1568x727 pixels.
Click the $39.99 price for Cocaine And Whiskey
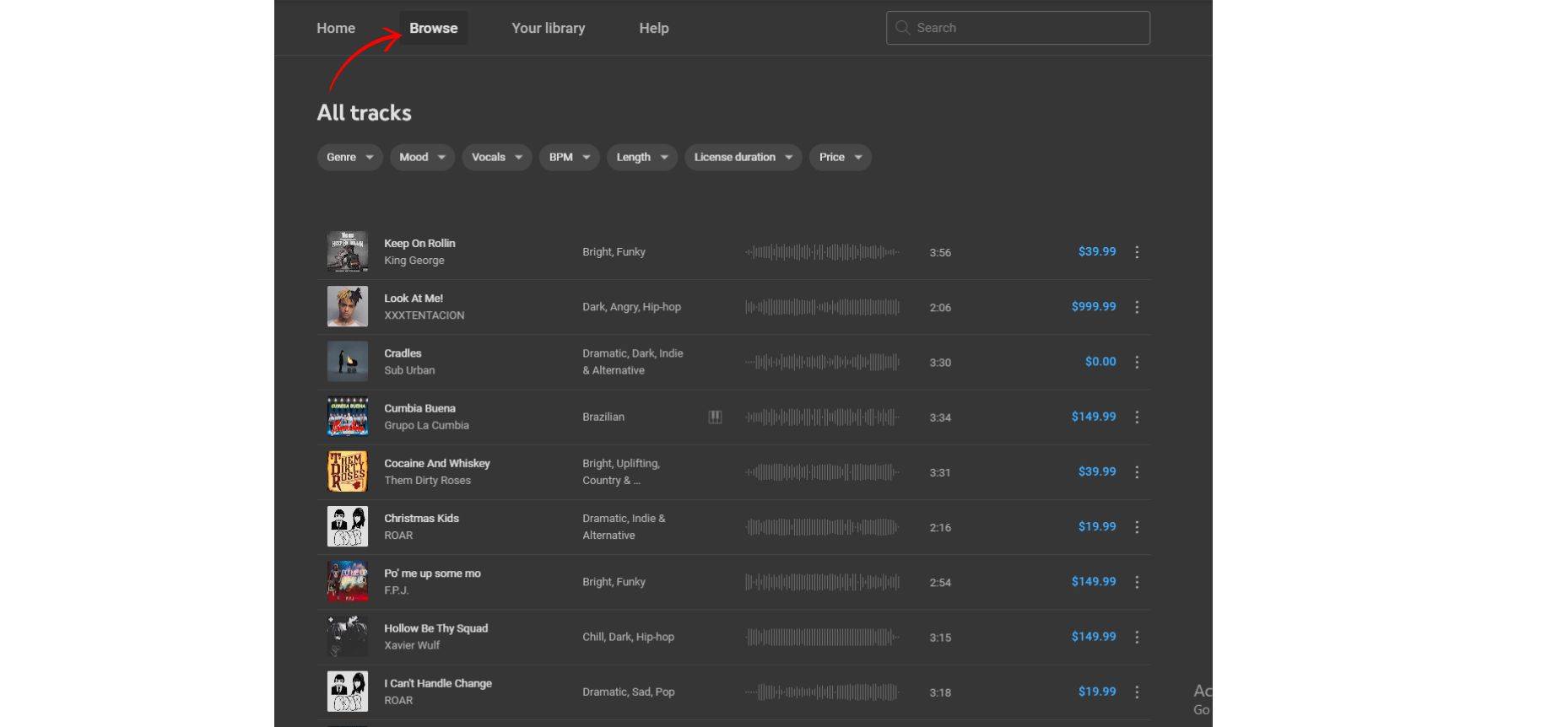[x=1097, y=471]
